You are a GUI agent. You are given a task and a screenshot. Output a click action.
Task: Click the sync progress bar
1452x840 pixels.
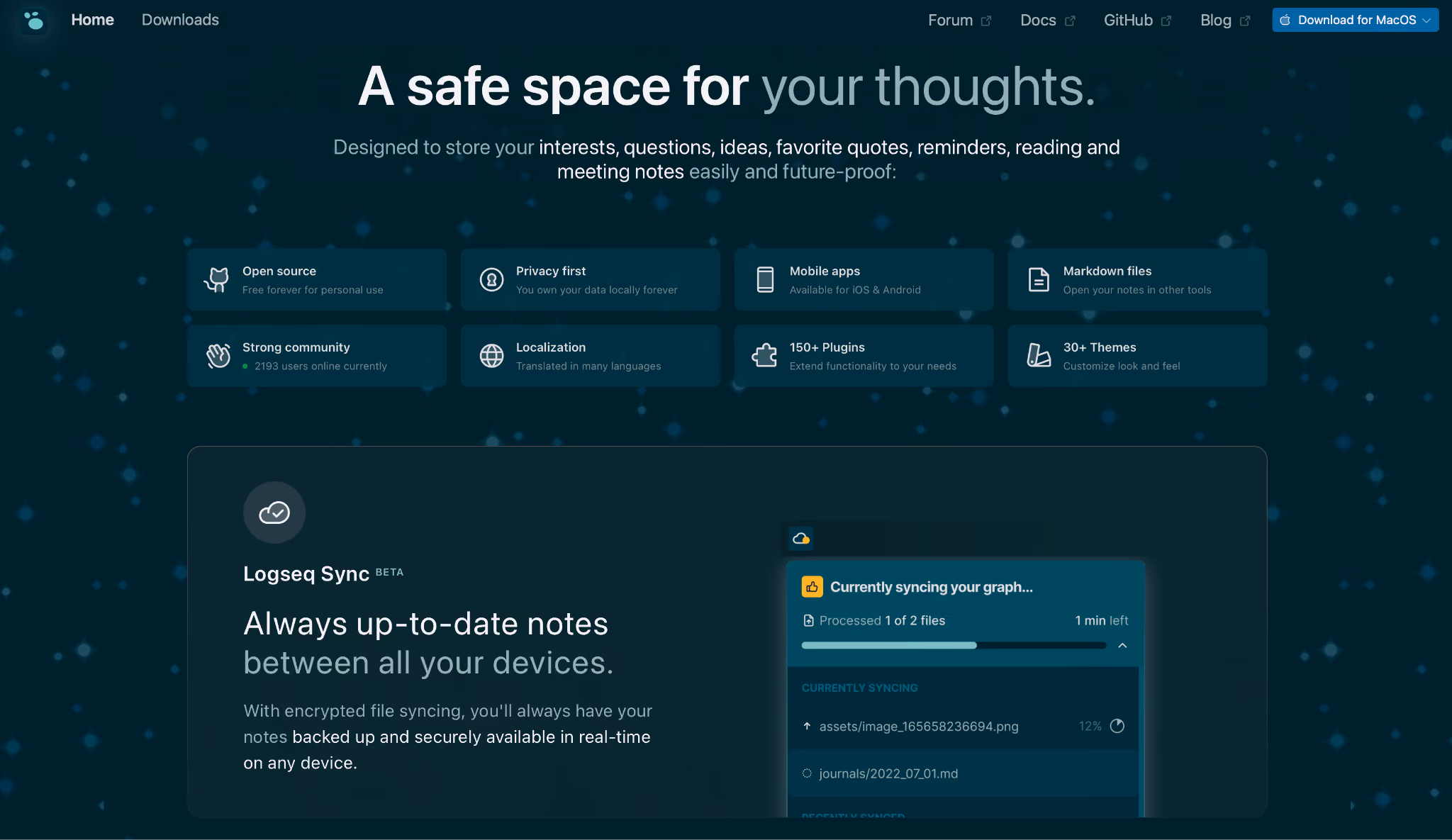click(x=954, y=645)
